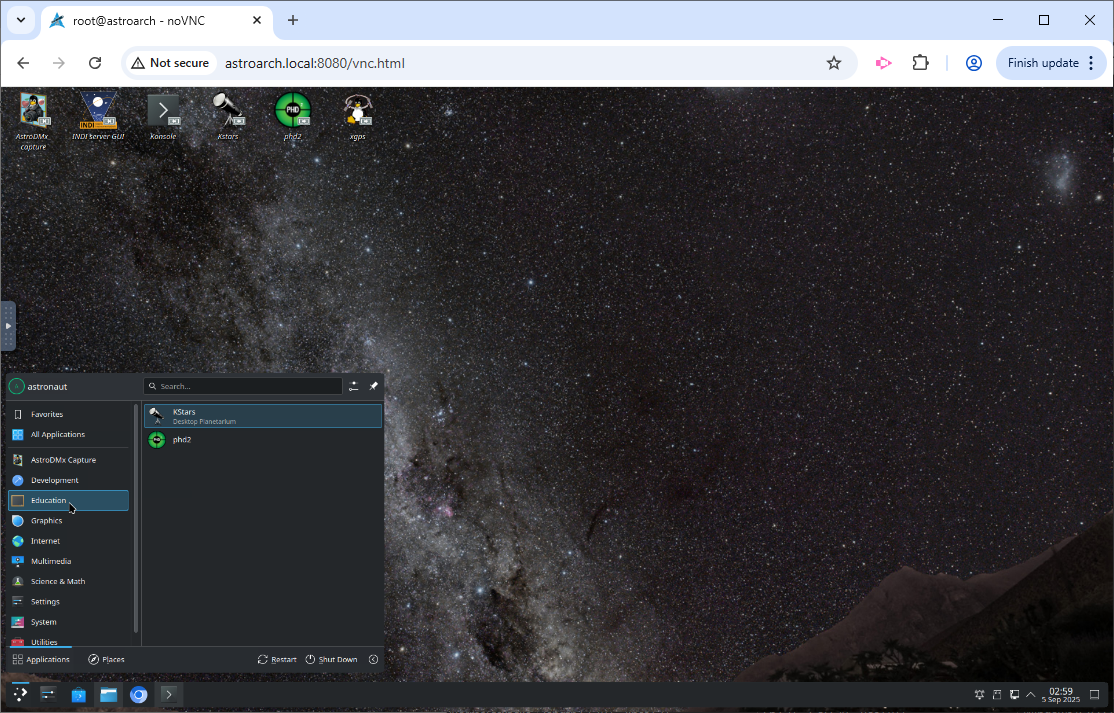Open the Development category
Screen dimensions: 1114x713
(68, 480)
